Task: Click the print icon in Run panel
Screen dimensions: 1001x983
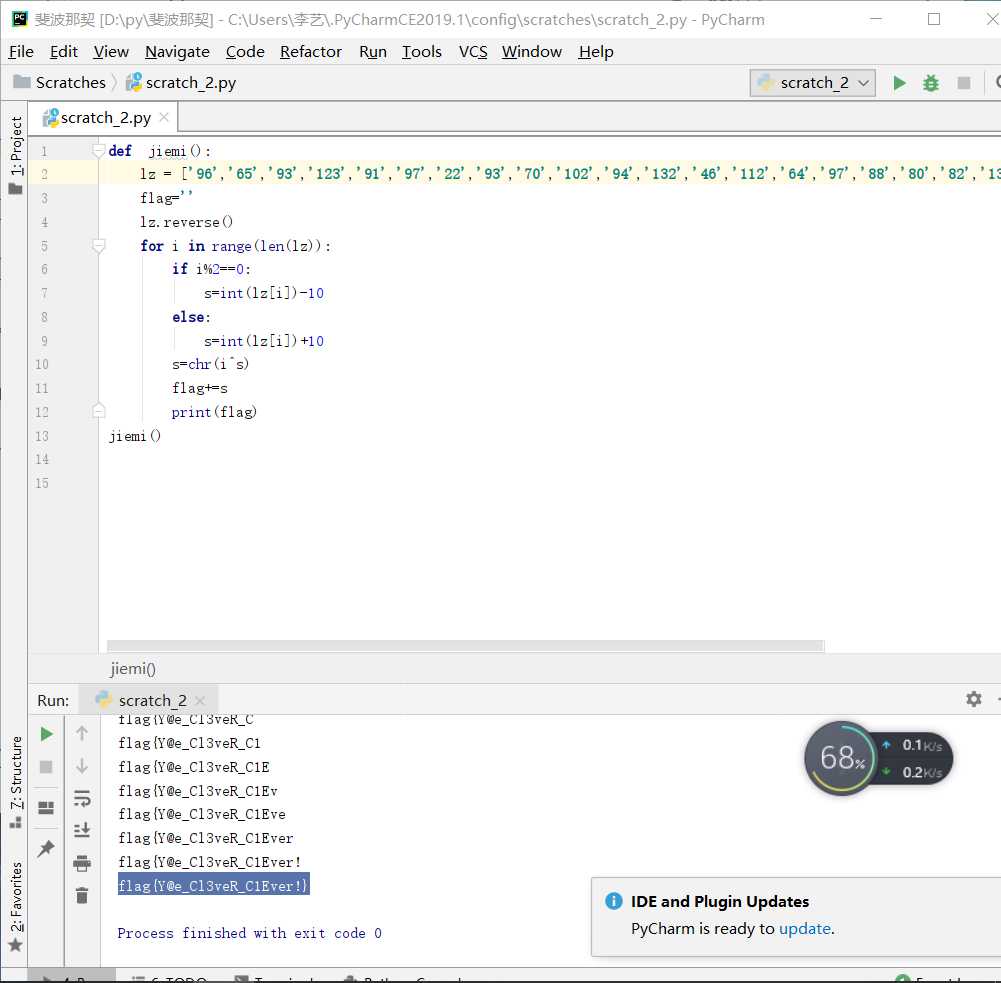Action: [82, 863]
